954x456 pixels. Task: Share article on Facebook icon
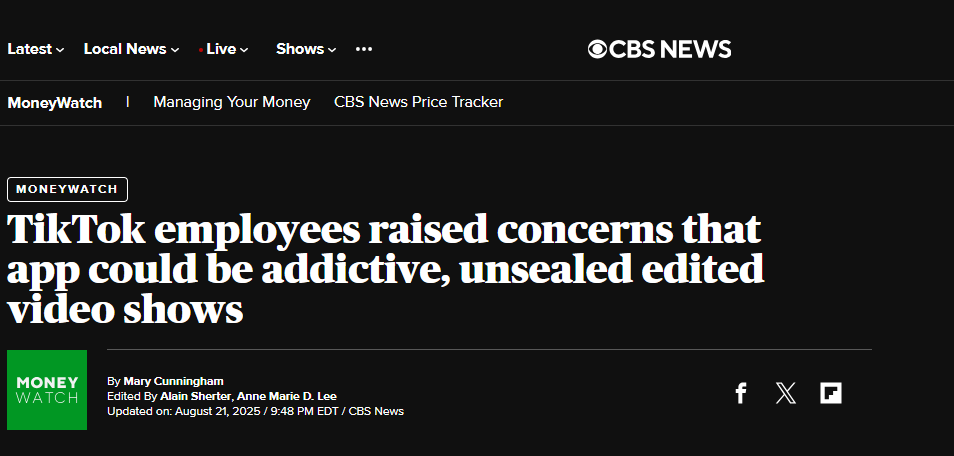tap(740, 393)
